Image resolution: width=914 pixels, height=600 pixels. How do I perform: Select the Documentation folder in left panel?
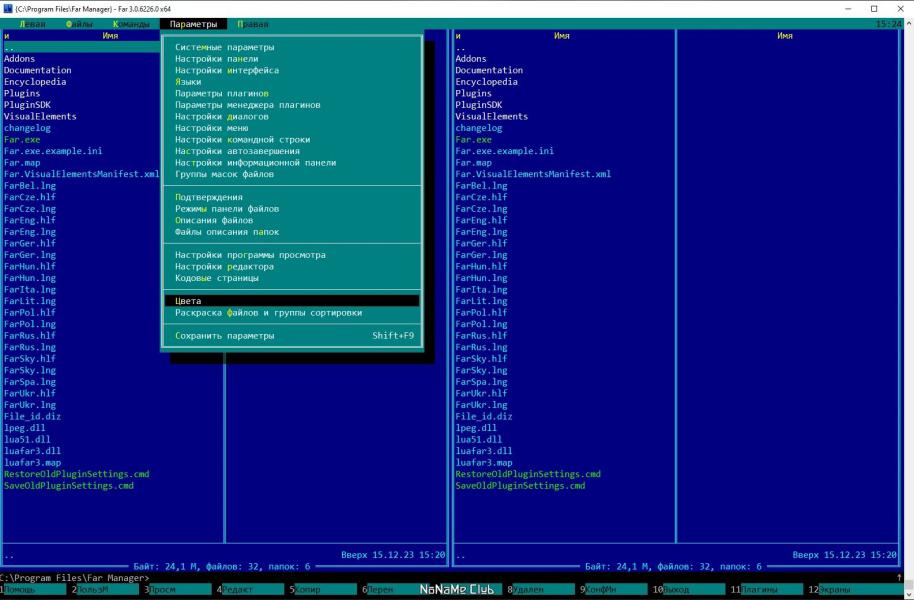click(x=37, y=71)
